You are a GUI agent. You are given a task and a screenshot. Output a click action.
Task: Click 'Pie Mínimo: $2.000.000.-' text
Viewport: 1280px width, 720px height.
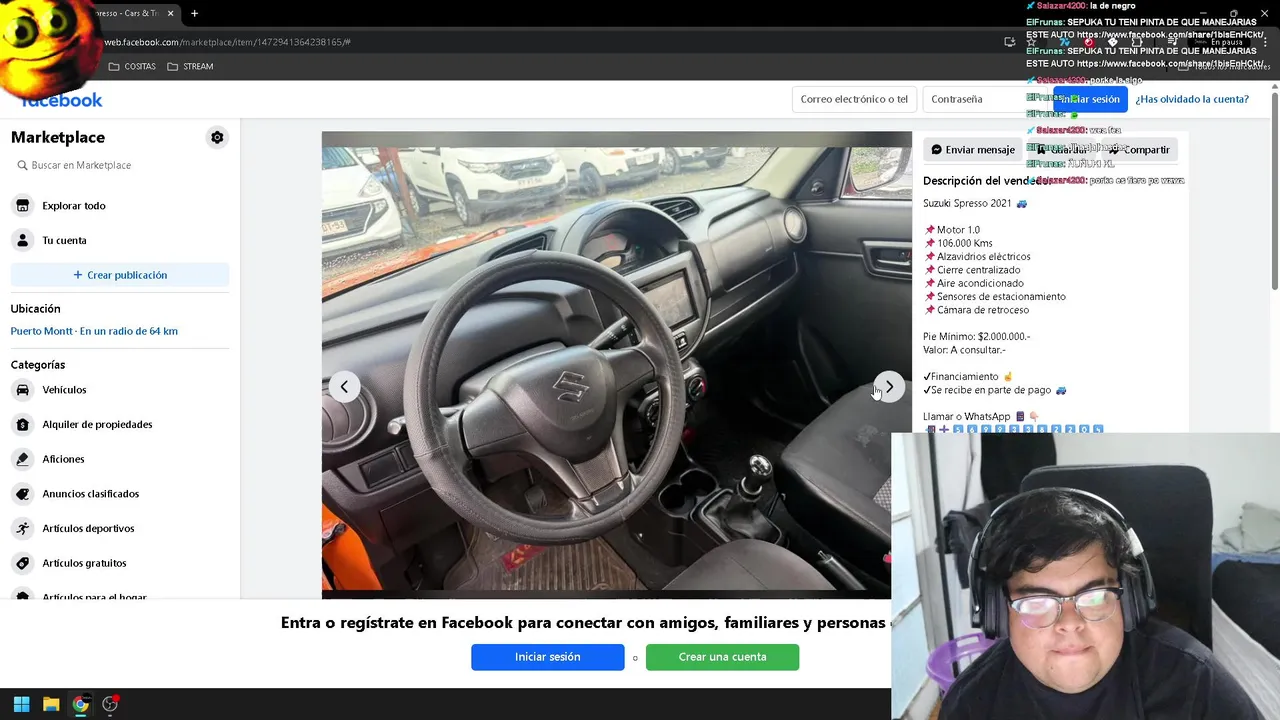click(976, 337)
